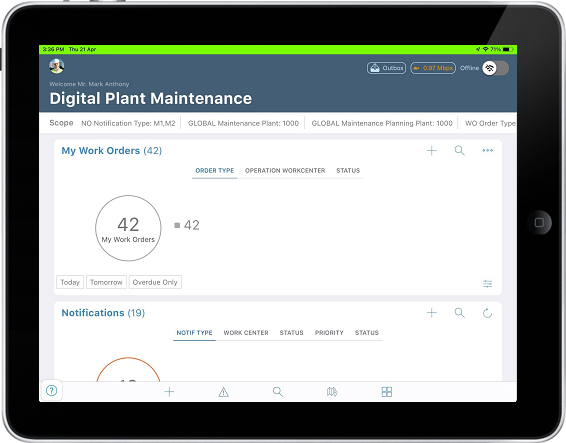566x443 pixels.
Task: Open grid dashboard icon in bottom bar
Action: [x=387, y=392]
